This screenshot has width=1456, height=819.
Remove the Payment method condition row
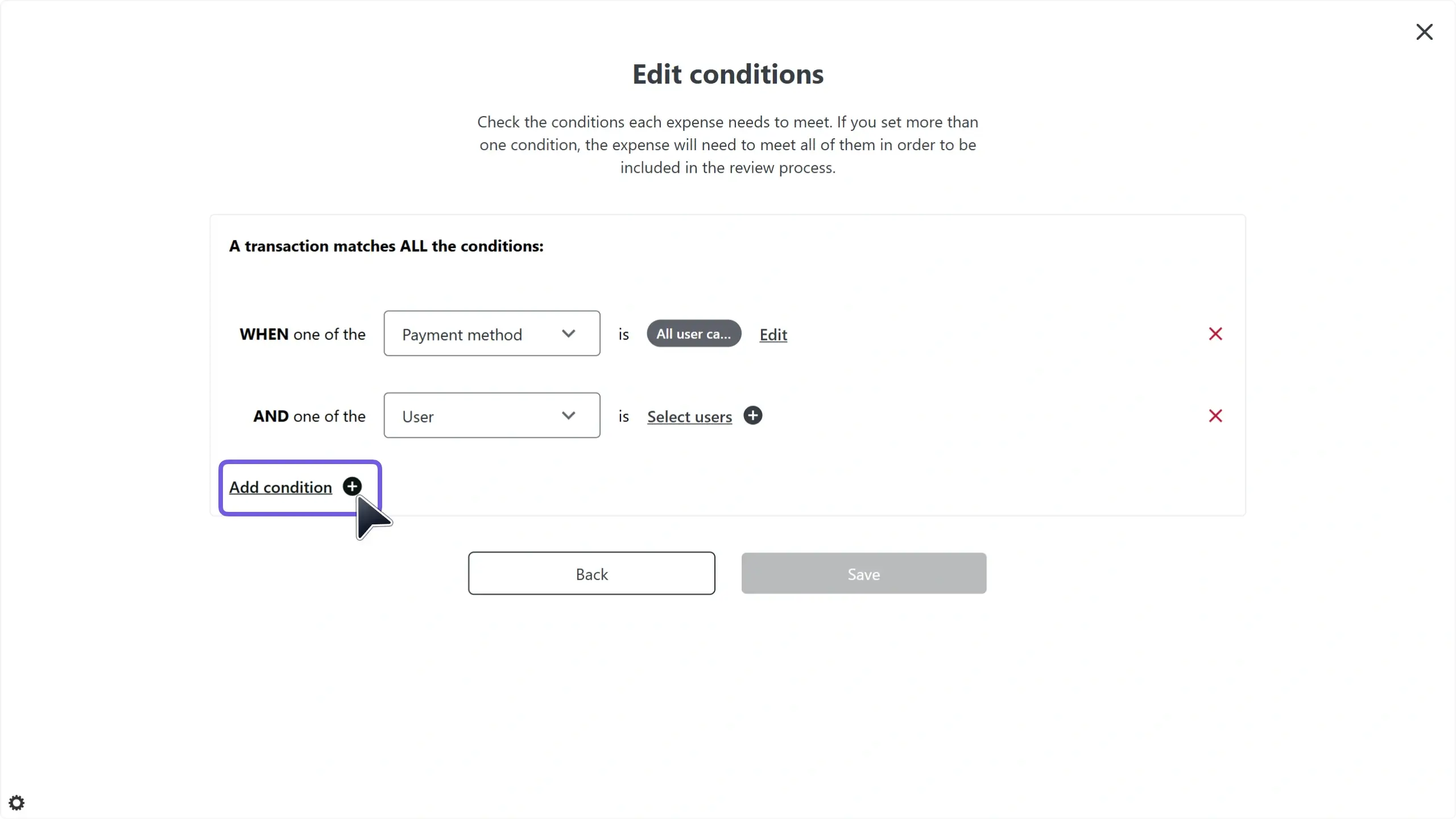tap(1215, 334)
